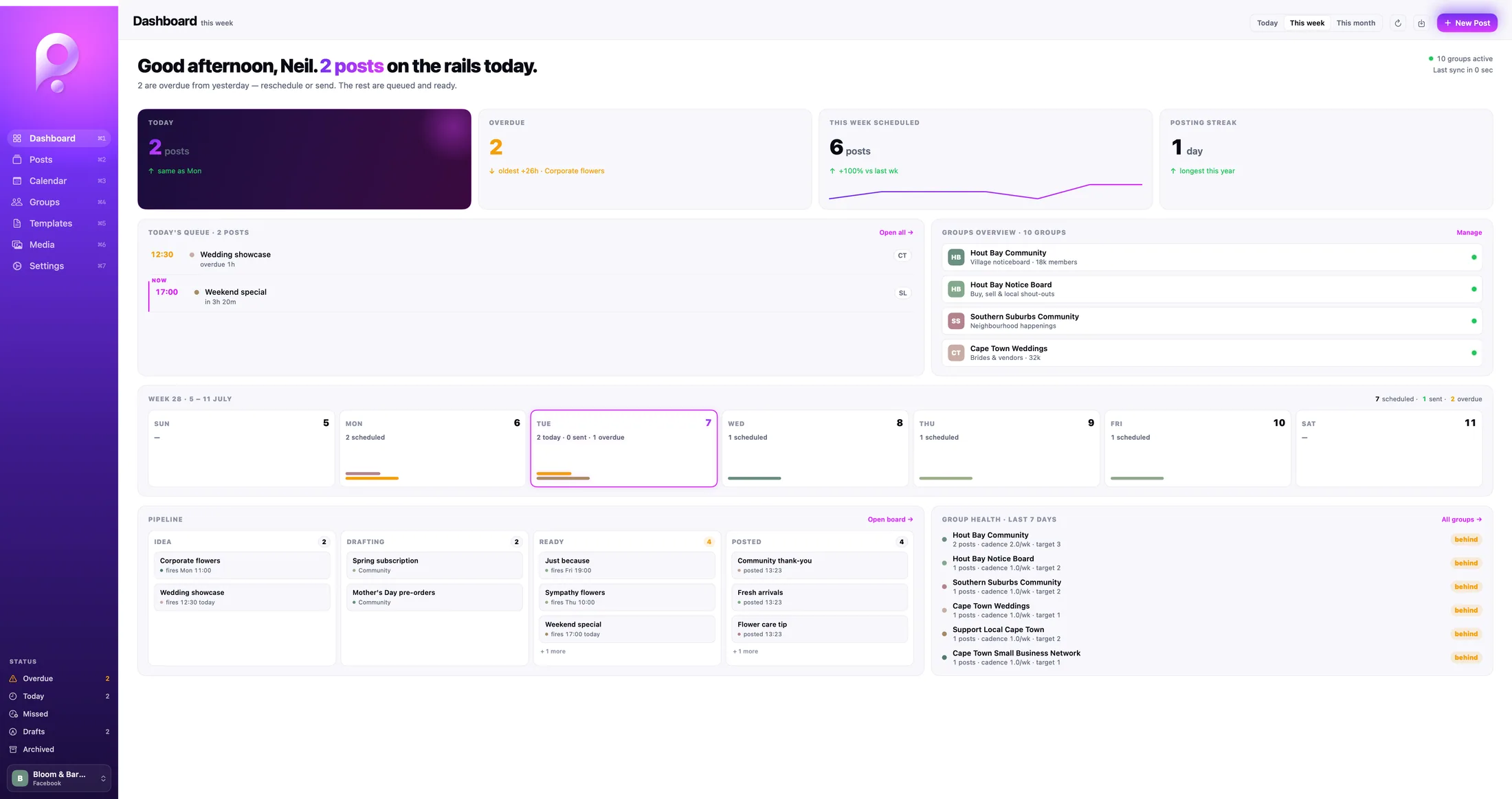The height and width of the screenshot is (799, 1512).
Task: Click the HB avatar for Hout Bay Community
Action: pyautogui.click(x=956, y=257)
